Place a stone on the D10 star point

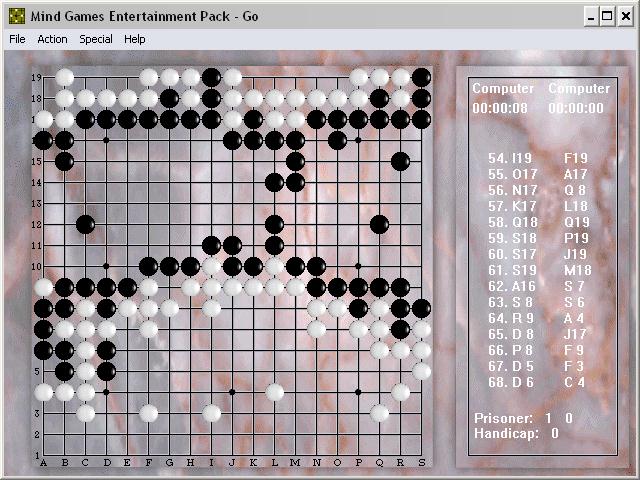click(x=107, y=266)
